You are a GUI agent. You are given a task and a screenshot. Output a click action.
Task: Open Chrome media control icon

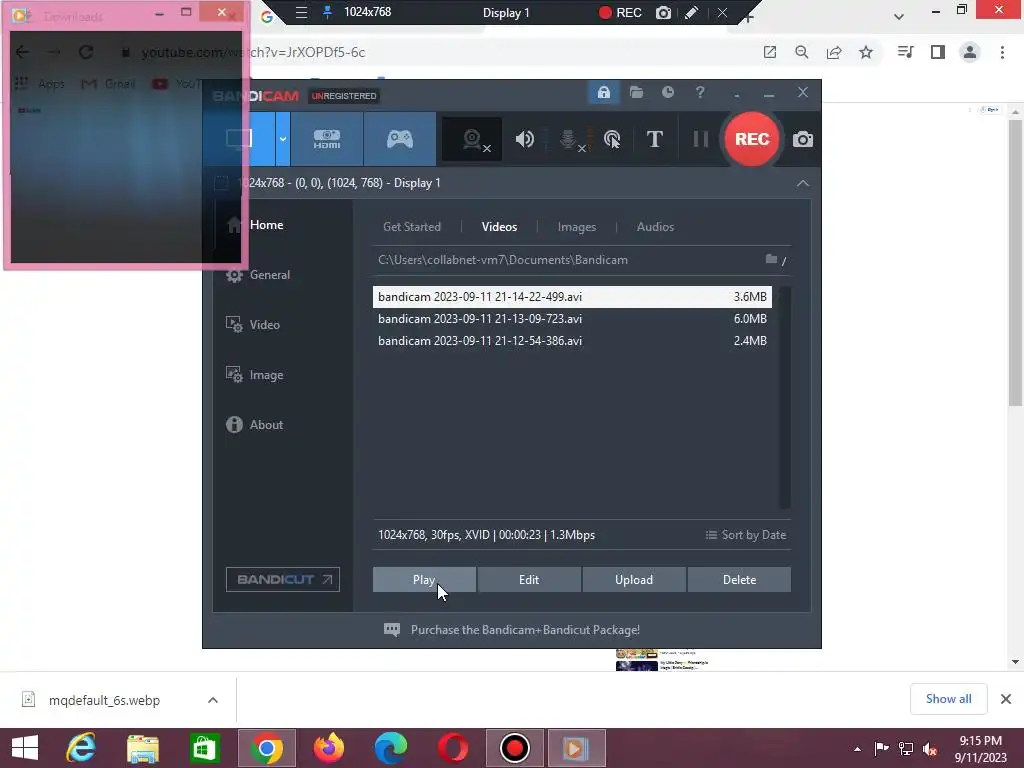(905, 52)
